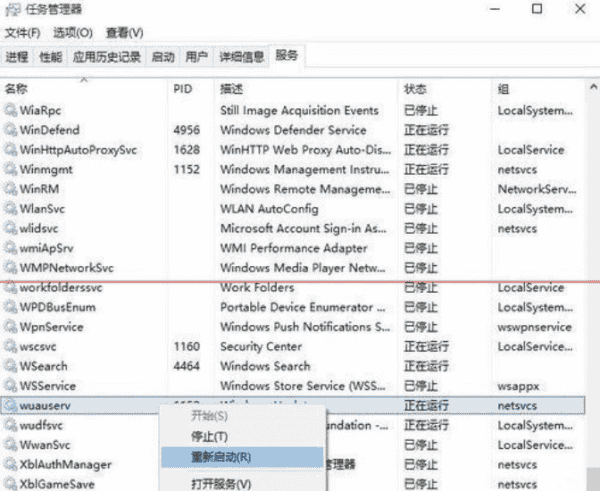The height and width of the screenshot is (491, 600).
Task: Click the XblGameSave service gear icon
Action: [10, 484]
